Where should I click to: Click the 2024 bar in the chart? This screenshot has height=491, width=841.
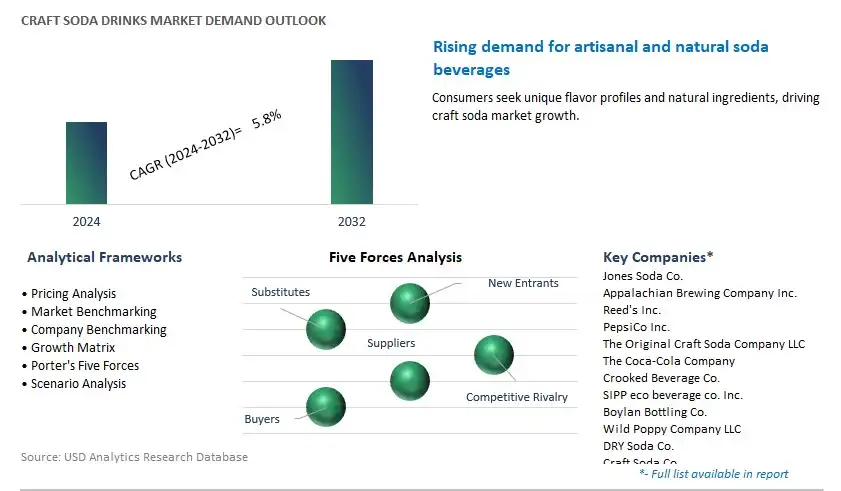click(86, 163)
